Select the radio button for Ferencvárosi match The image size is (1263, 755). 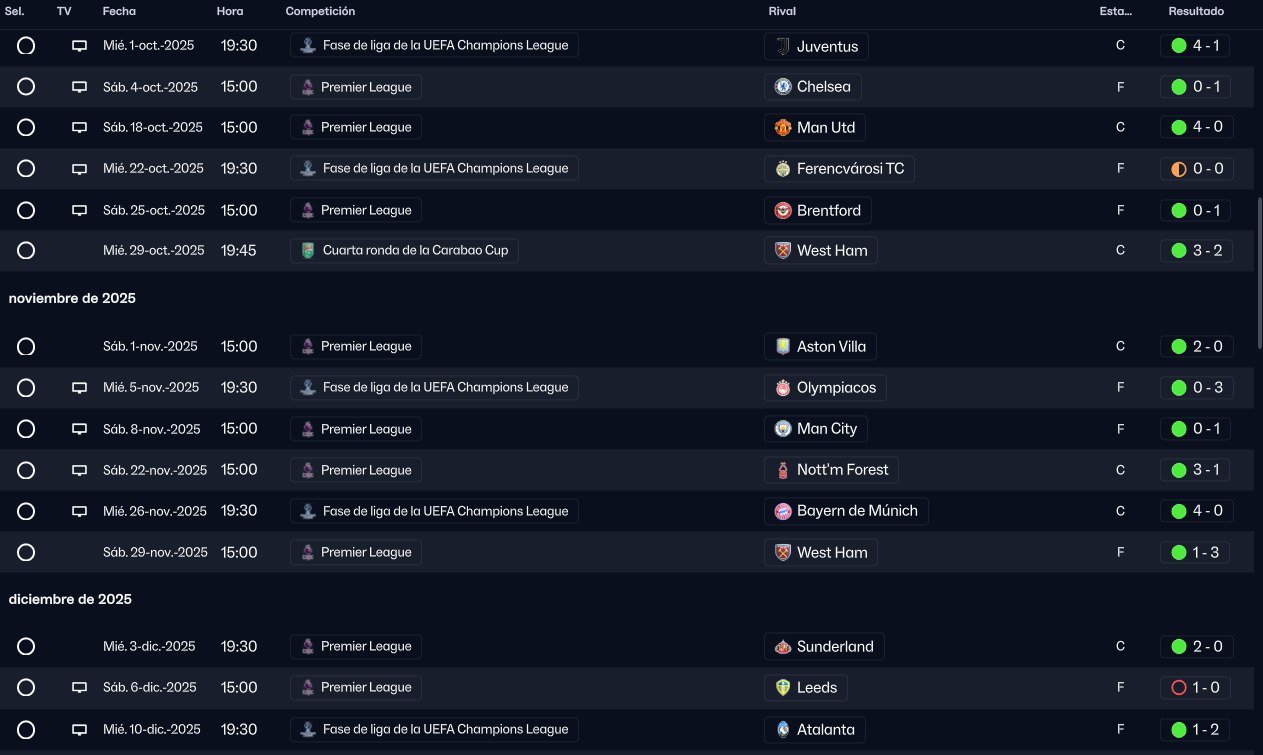(26, 169)
